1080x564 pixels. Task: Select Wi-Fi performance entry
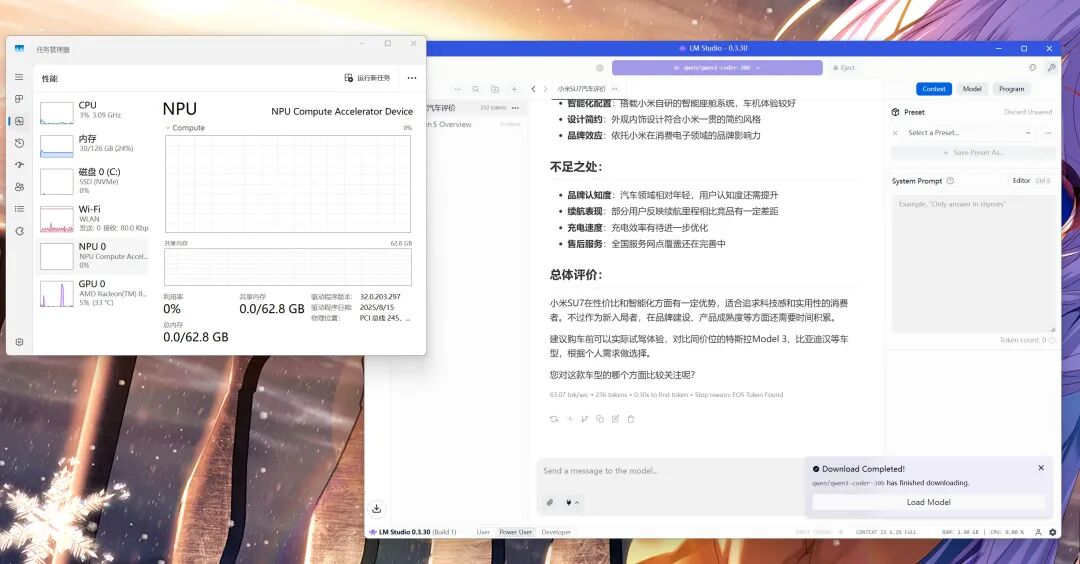[92, 218]
